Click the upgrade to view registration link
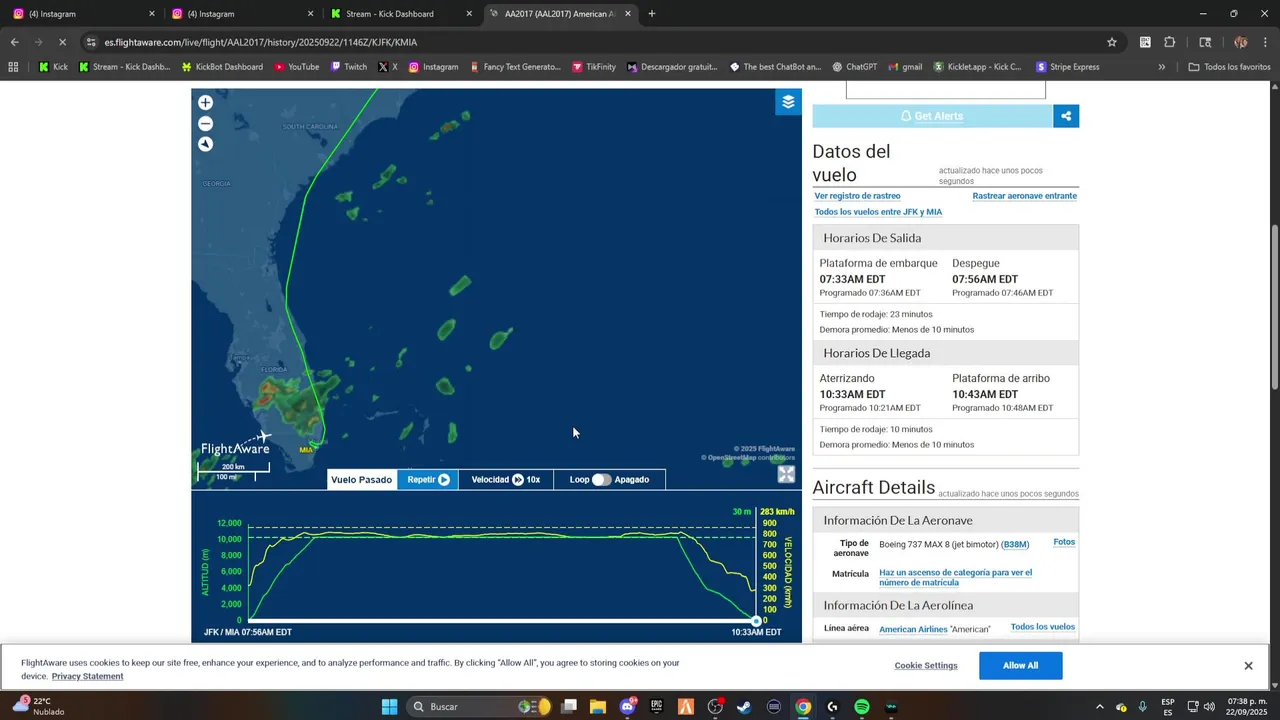The height and width of the screenshot is (720, 1280). coord(955,578)
